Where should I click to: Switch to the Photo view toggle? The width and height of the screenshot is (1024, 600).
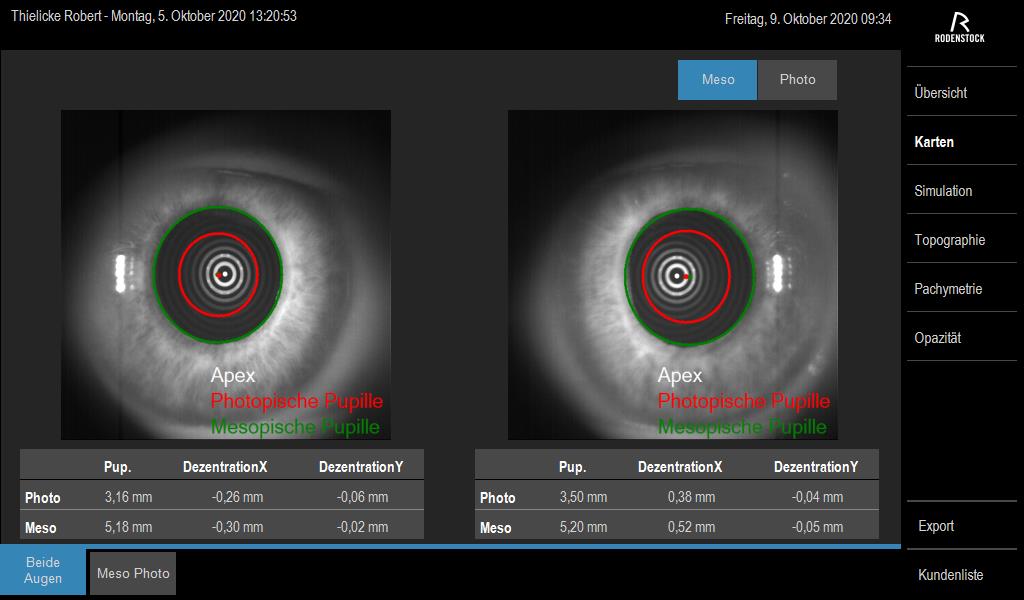tap(797, 80)
